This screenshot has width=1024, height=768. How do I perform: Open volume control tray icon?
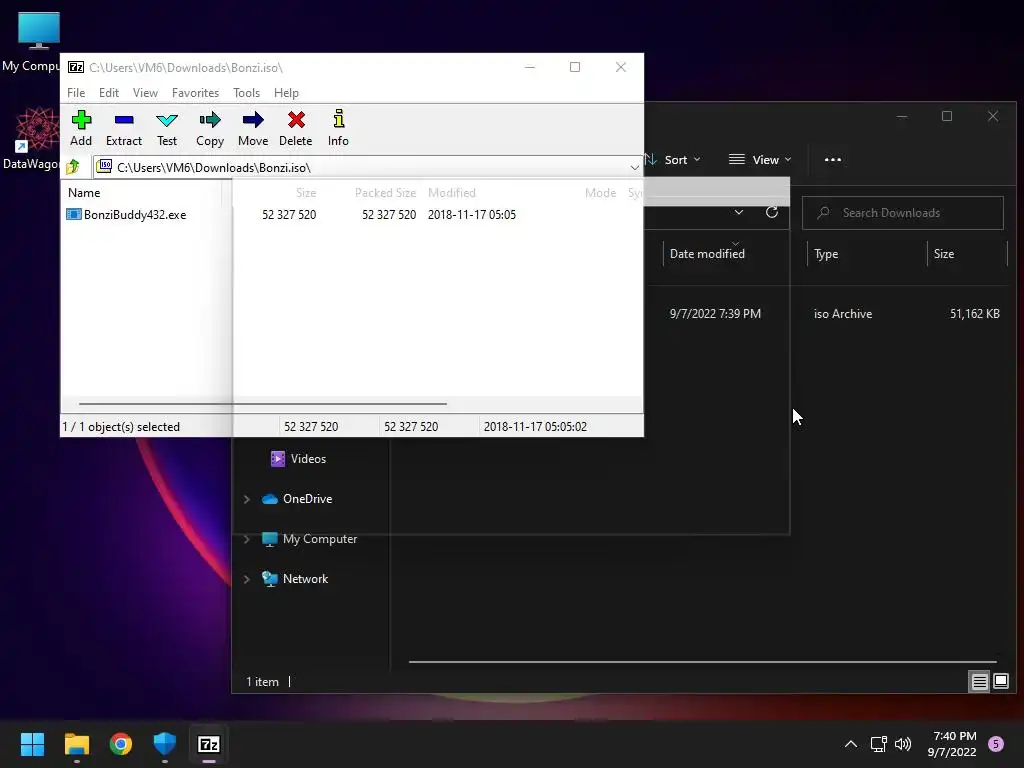pyautogui.click(x=903, y=744)
